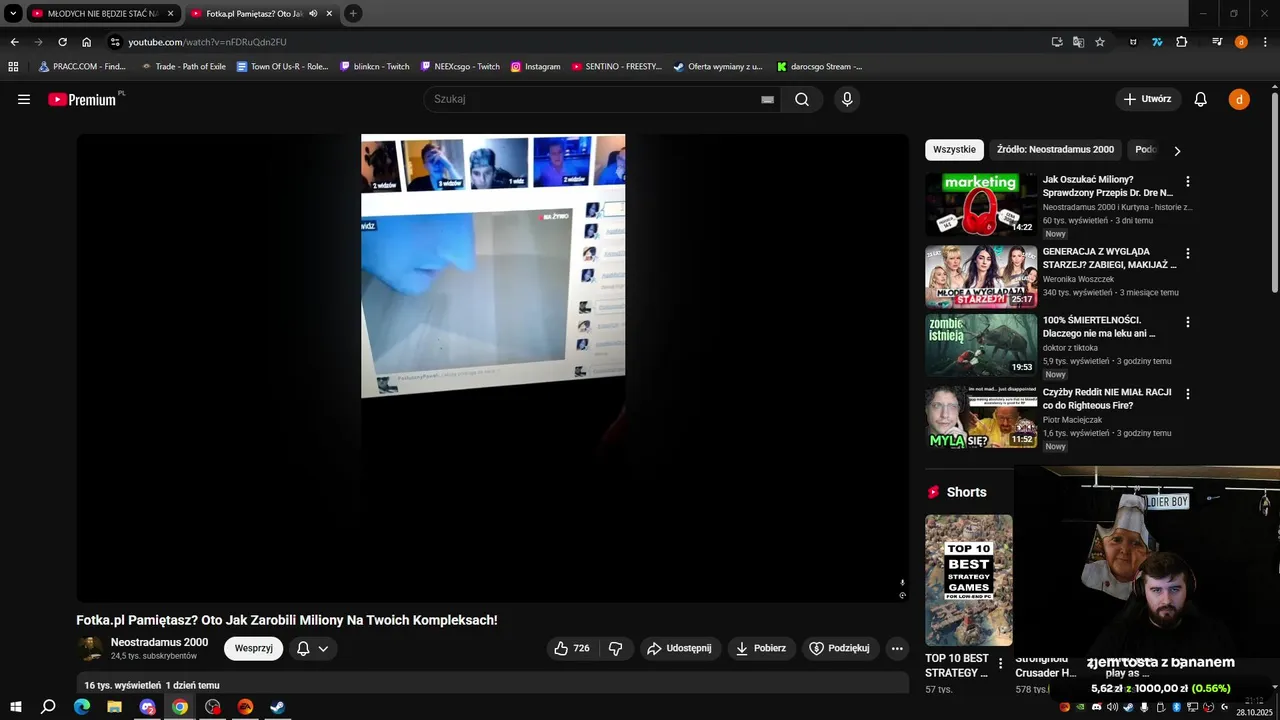The height and width of the screenshot is (720, 1280).
Task: Open the on-screen keyboard in search box
Action: click(x=767, y=99)
